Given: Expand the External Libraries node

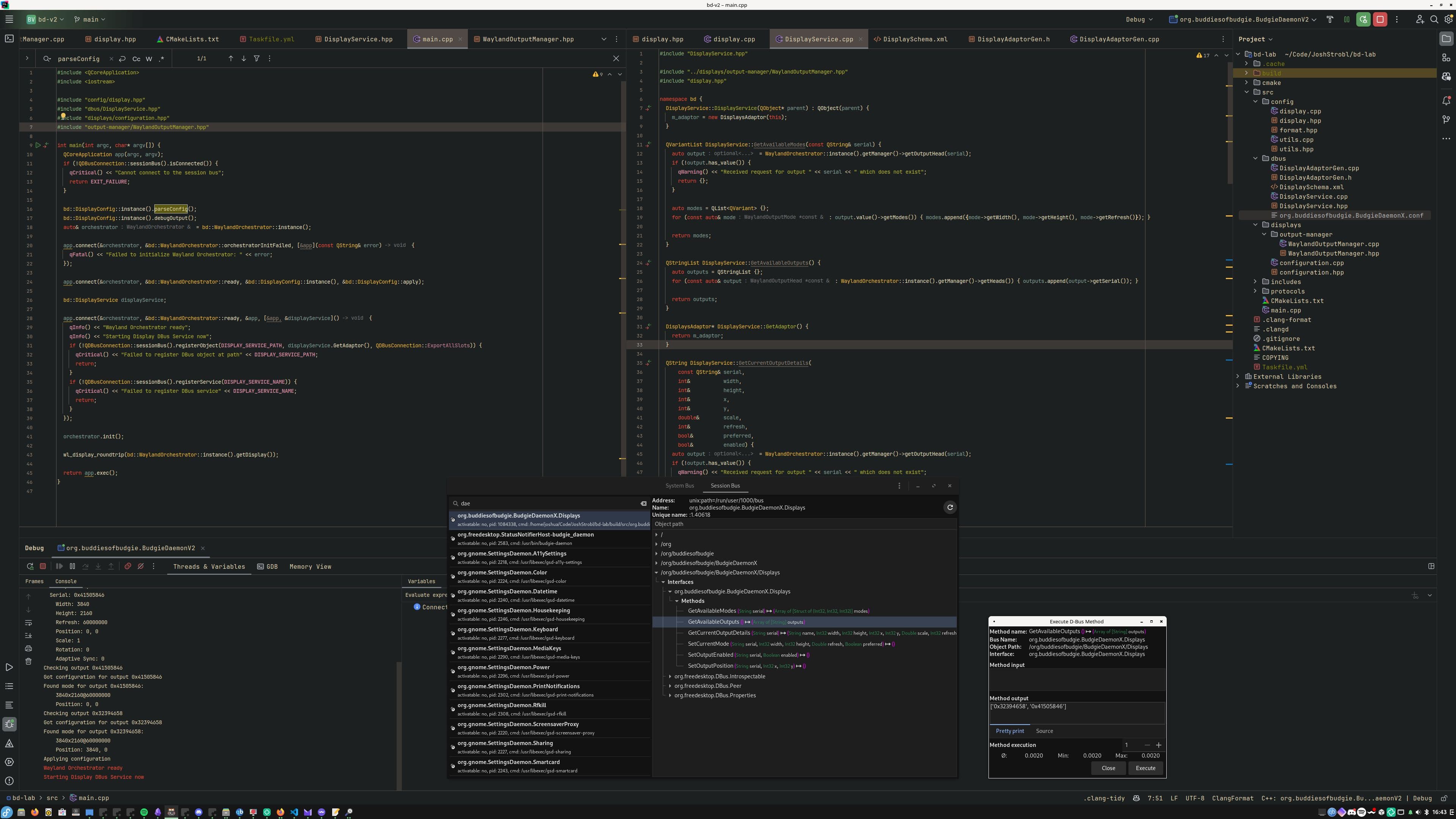Looking at the screenshot, I should pos(1238,376).
